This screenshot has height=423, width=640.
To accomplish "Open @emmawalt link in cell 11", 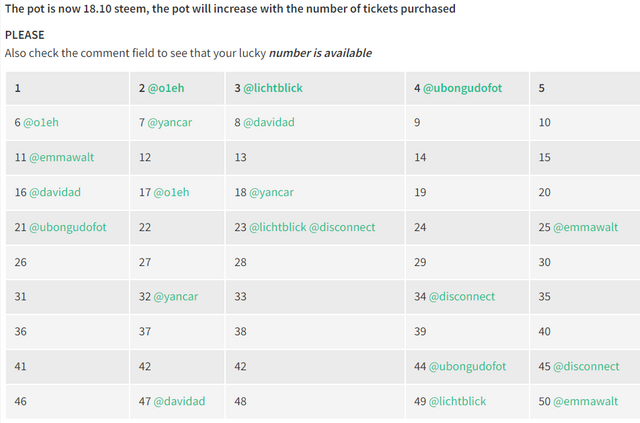I will (x=62, y=158).
